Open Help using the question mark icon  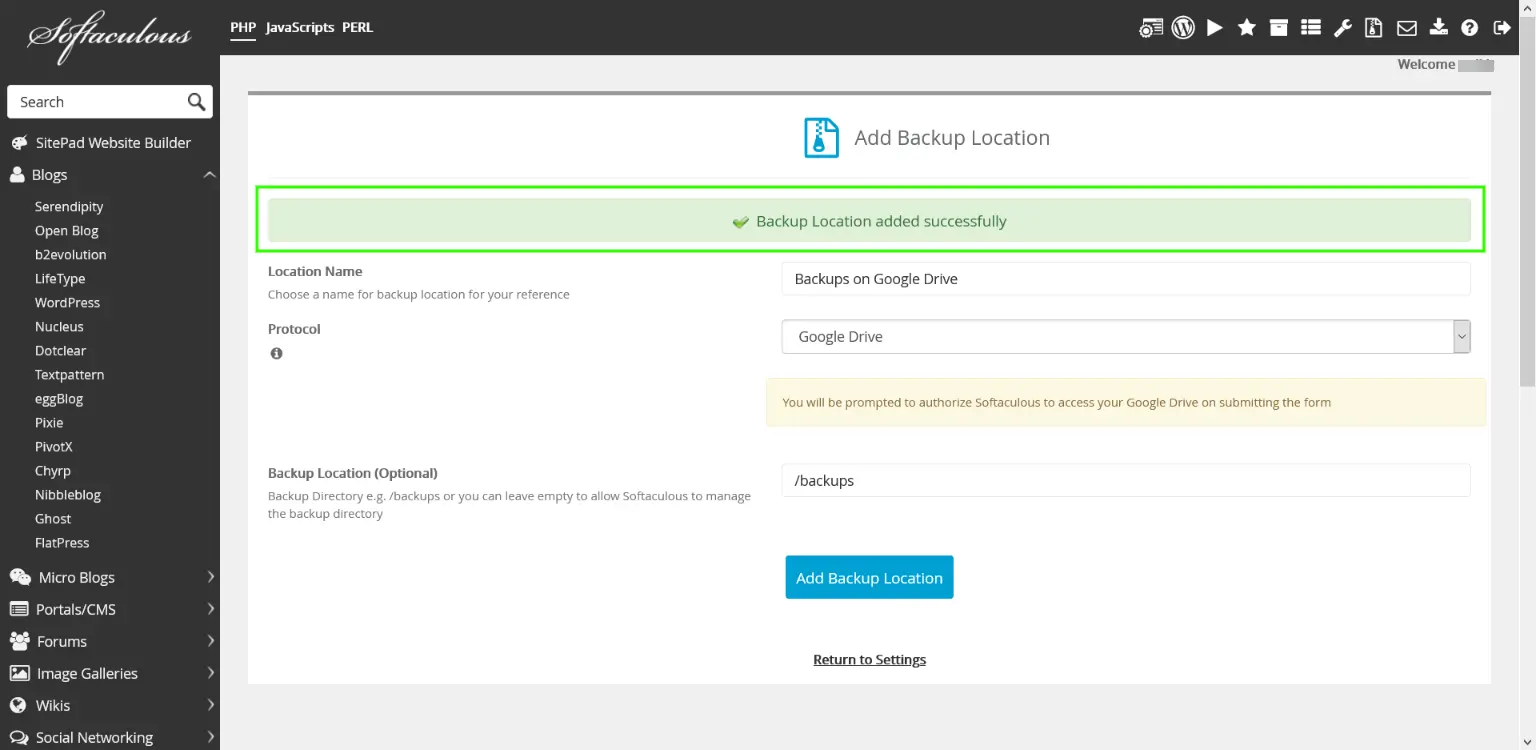click(1470, 27)
